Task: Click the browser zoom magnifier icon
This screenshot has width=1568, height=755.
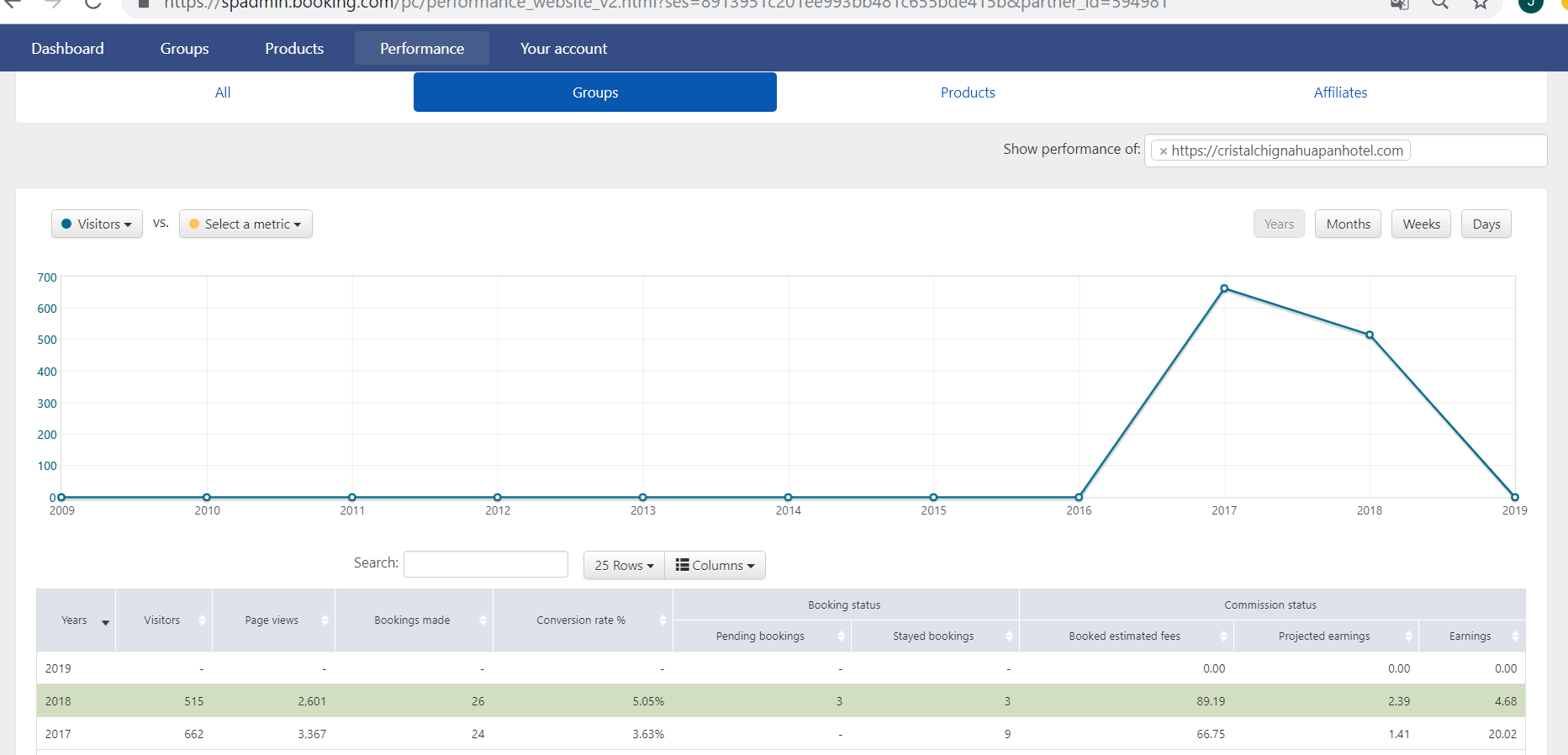Action: click(1440, 4)
